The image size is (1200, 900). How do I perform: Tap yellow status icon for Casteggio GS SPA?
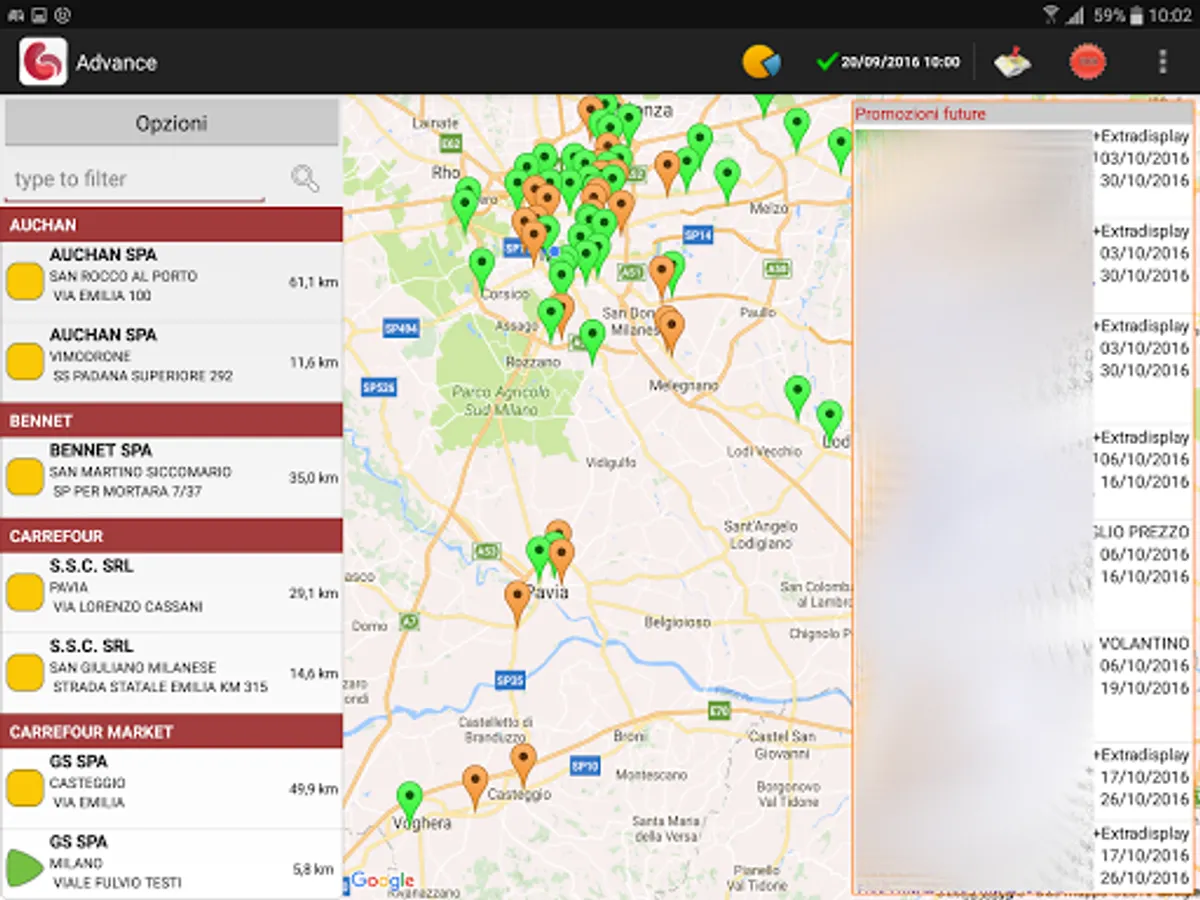[x=24, y=788]
